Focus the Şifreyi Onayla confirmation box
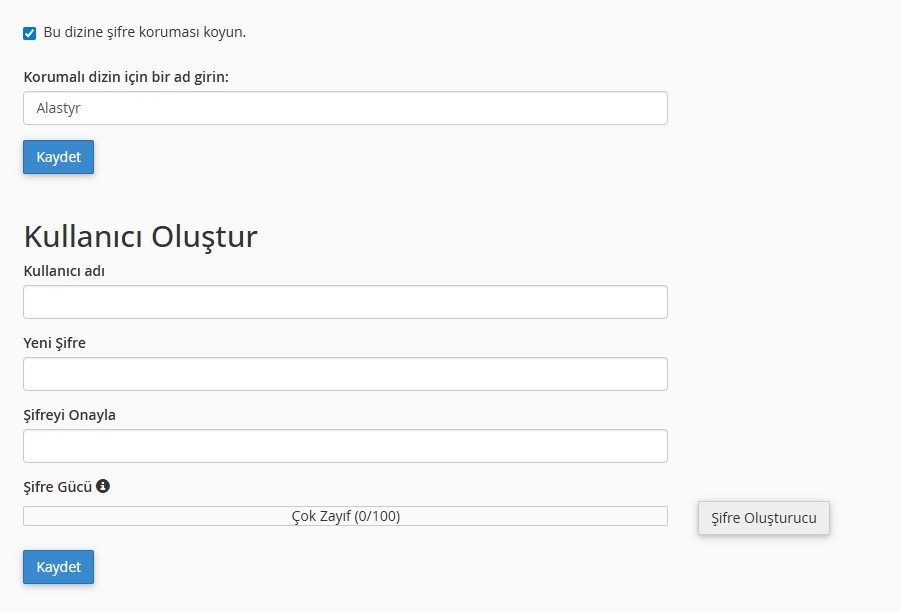The height and width of the screenshot is (612, 901). click(x=345, y=446)
